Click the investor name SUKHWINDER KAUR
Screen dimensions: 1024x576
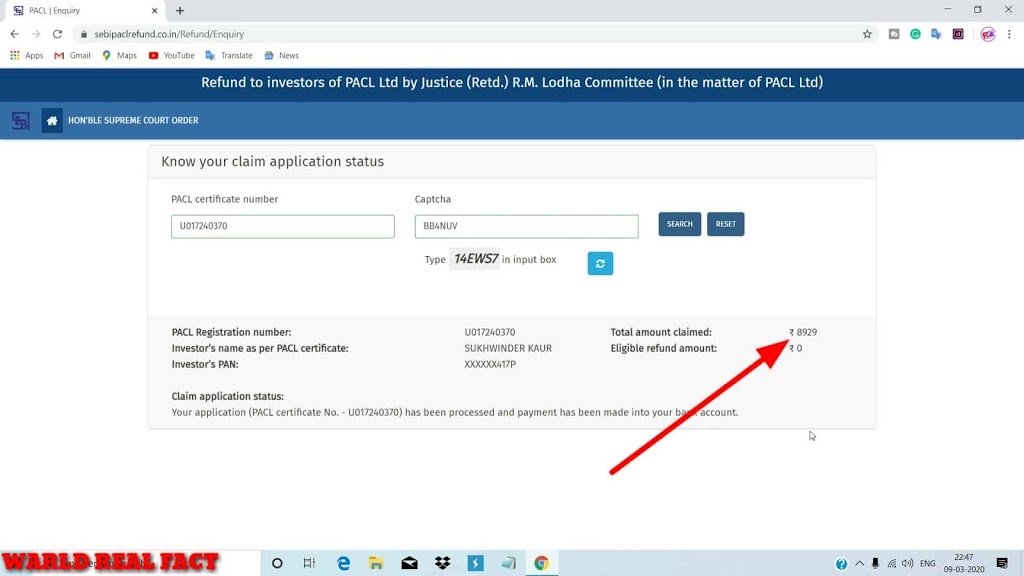click(x=508, y=348)
